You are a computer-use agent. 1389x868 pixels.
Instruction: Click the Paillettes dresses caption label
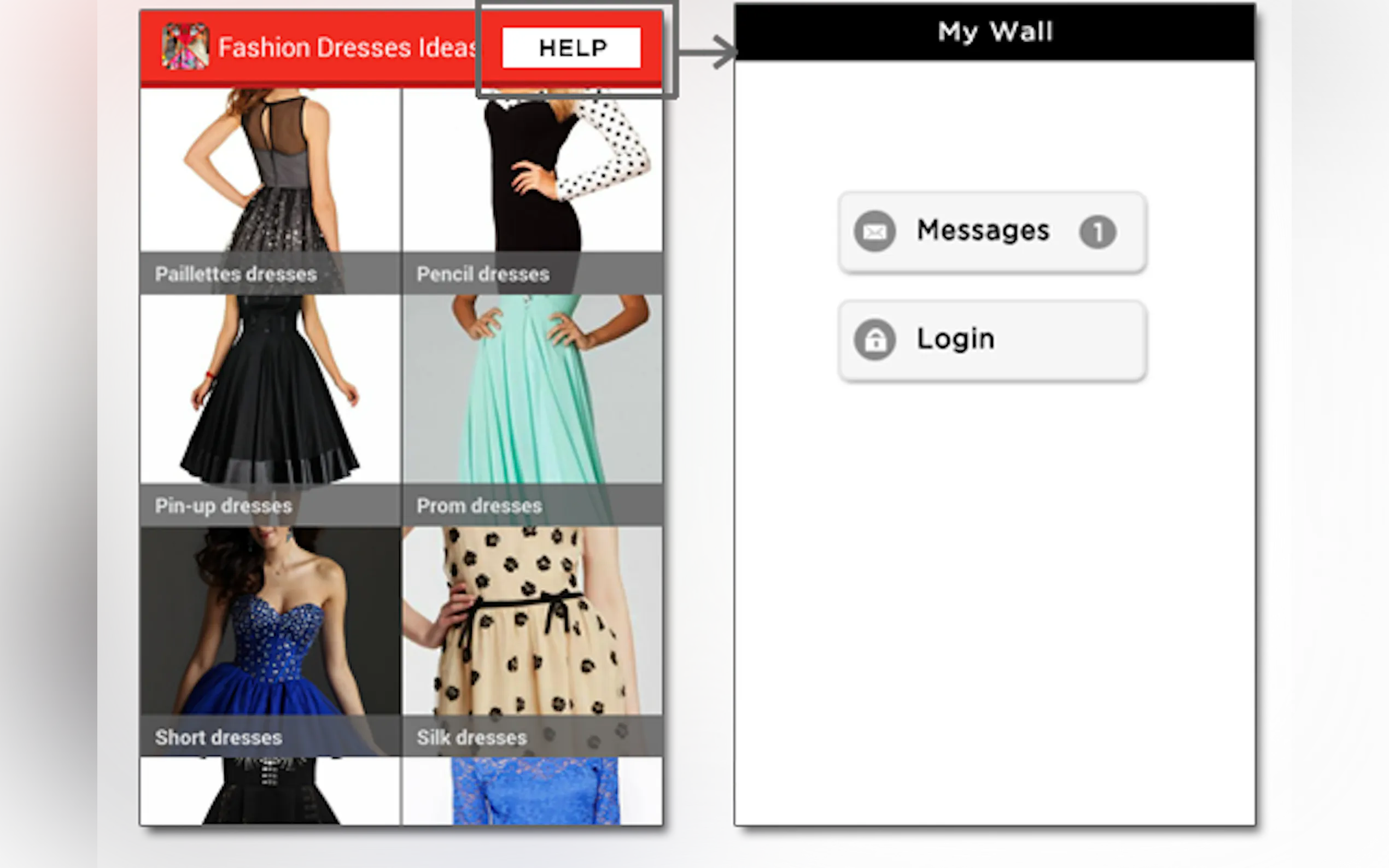point(236,274)
